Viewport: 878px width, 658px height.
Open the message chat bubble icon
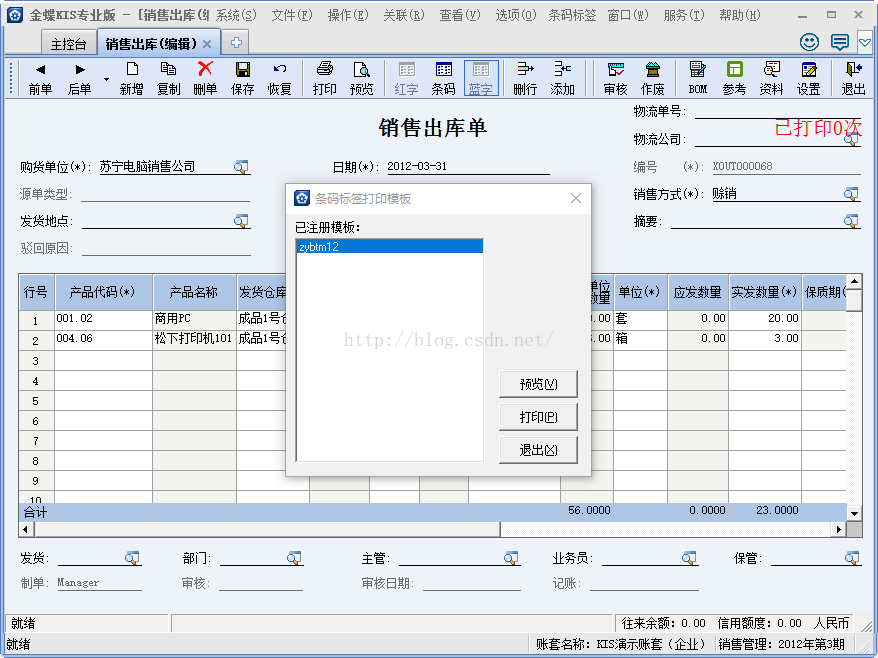(839, 42)
